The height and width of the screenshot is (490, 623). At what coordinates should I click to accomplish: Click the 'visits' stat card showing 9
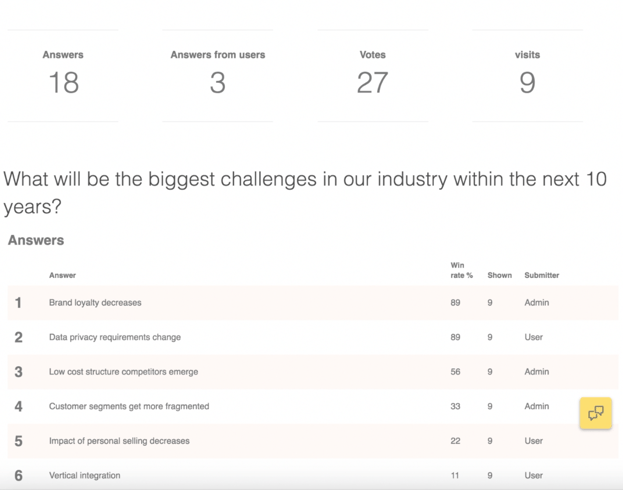(x=527, y=76)
